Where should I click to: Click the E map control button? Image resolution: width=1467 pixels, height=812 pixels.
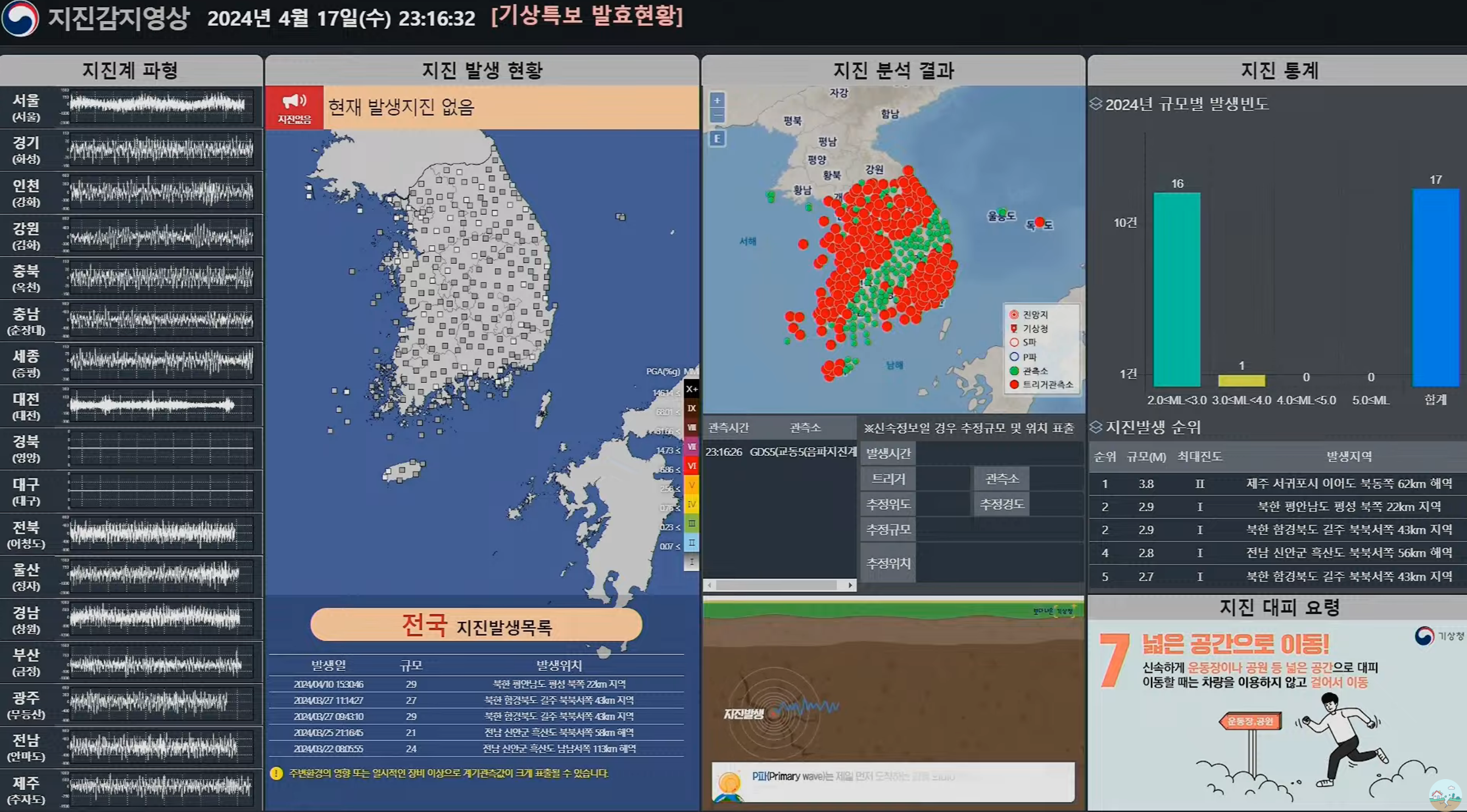pos(717,138)
